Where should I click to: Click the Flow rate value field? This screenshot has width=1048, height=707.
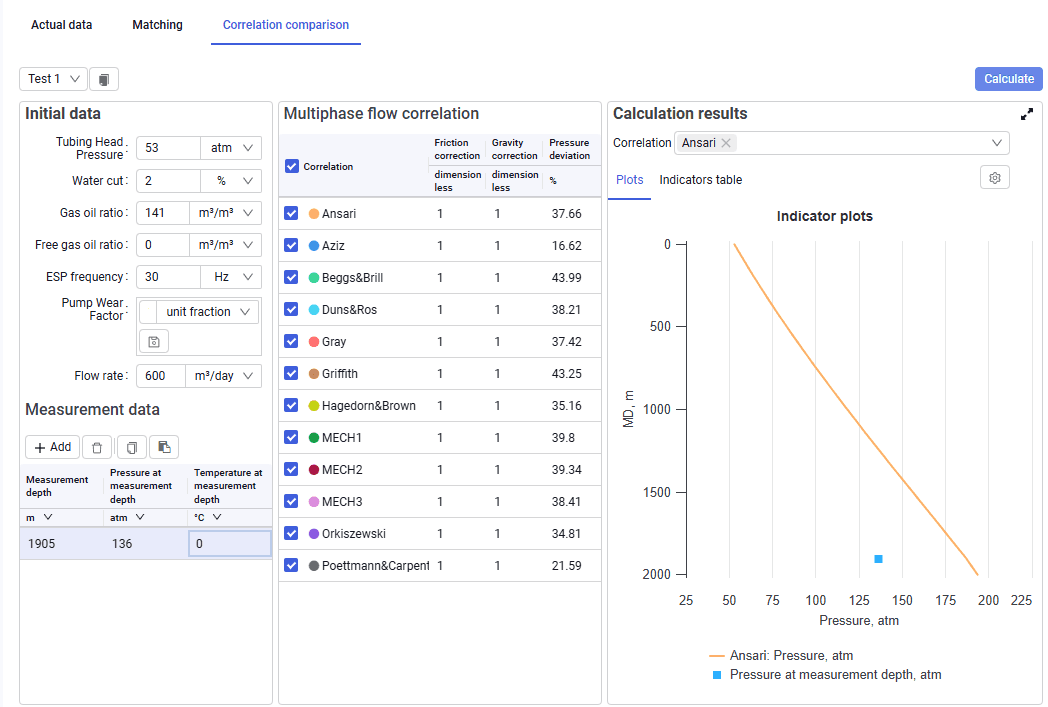[x=161, y=376]
